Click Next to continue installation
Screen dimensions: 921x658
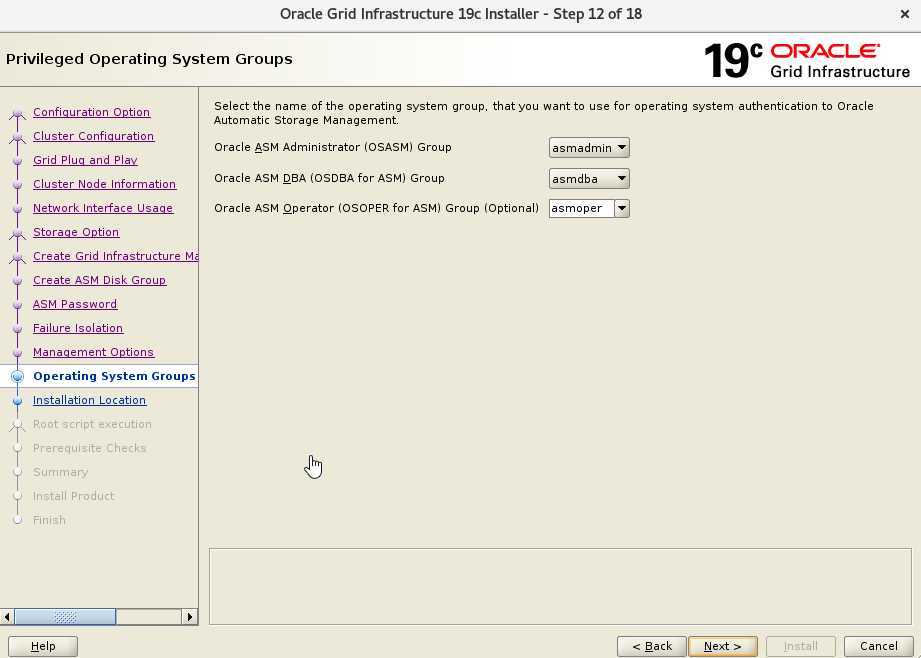(x=722, y=646)
